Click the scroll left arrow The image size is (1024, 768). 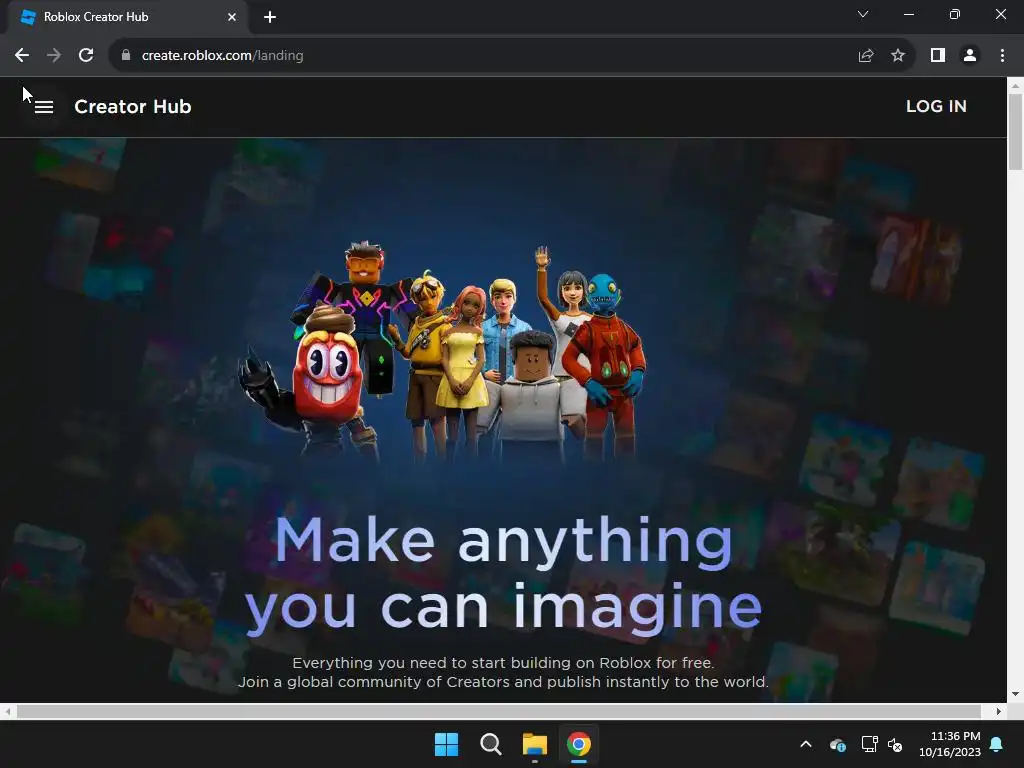7,711
